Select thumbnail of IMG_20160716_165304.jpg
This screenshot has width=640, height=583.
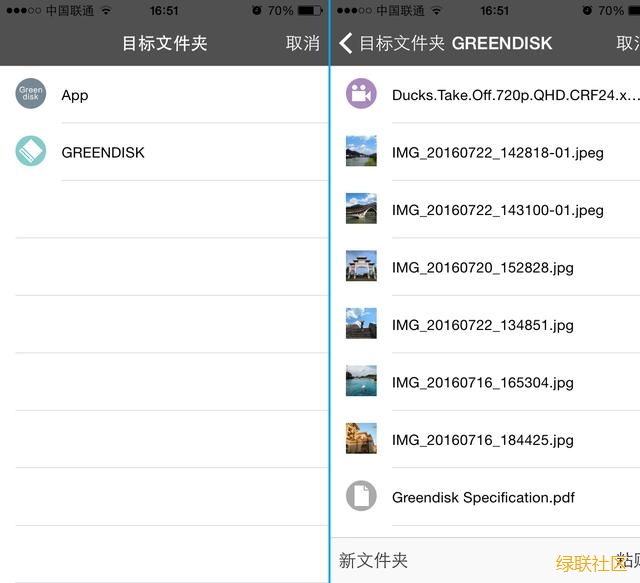[361, 381]
